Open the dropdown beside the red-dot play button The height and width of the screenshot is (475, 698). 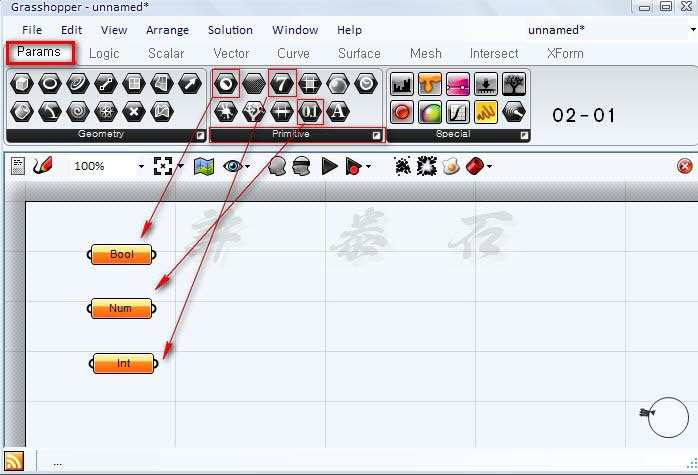[368, 166]
